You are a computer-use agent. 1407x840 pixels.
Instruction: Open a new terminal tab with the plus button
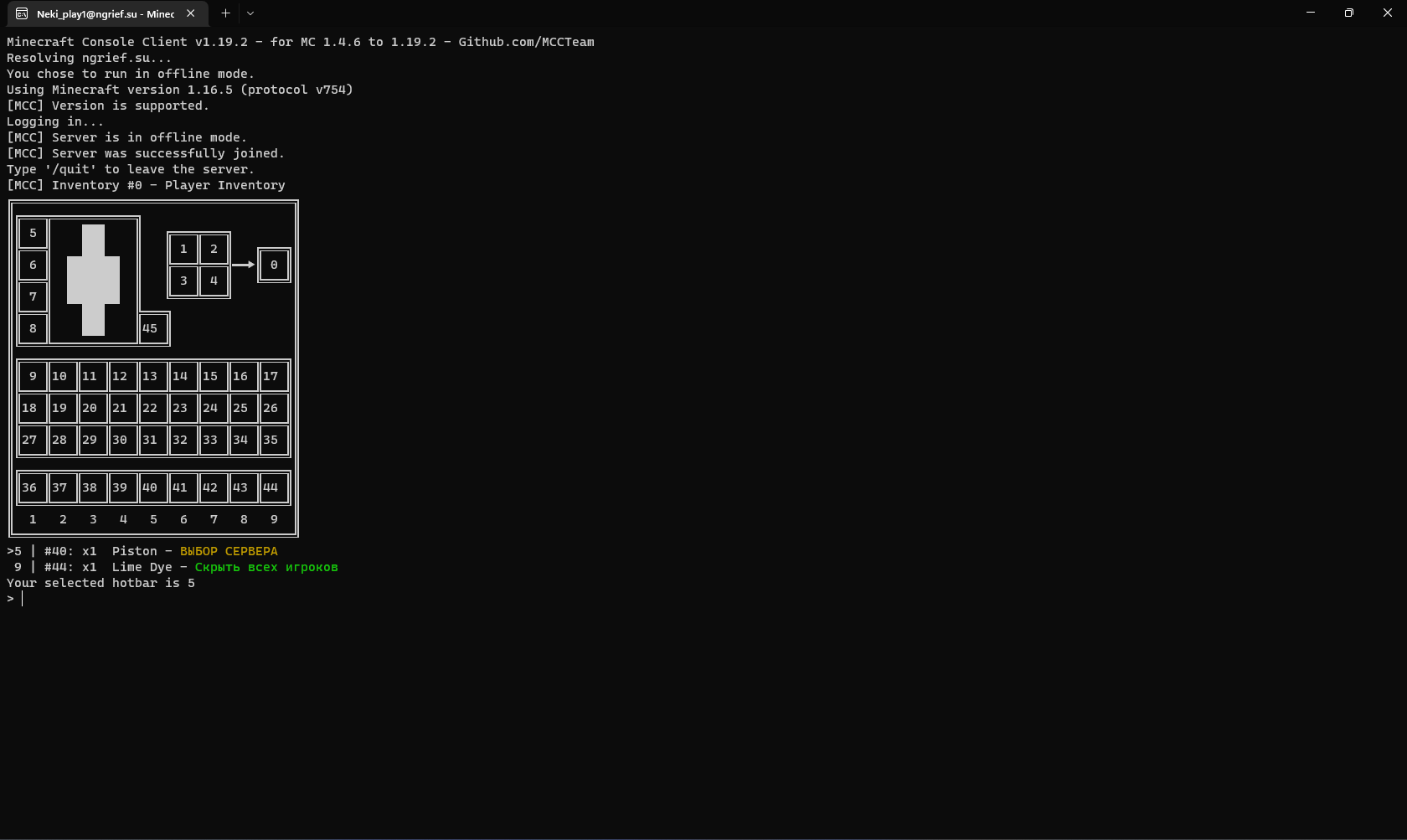pyautogui.click(x=224, y=13)
